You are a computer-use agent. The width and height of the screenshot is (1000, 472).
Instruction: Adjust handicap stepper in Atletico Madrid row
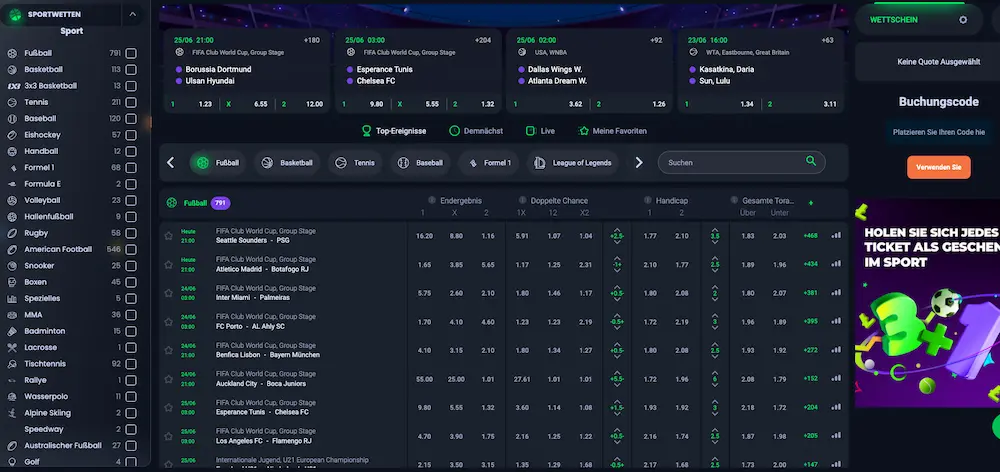(617, 265)
